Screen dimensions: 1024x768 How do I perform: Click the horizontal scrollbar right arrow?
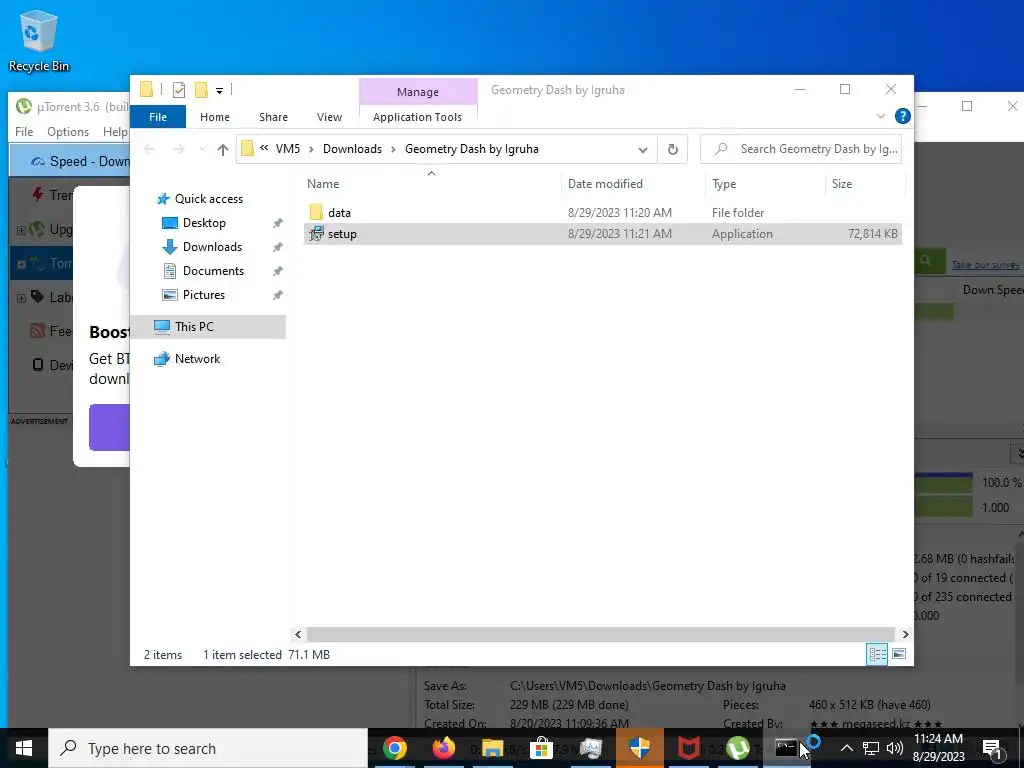pyautogui.click(x=905, y=634)
